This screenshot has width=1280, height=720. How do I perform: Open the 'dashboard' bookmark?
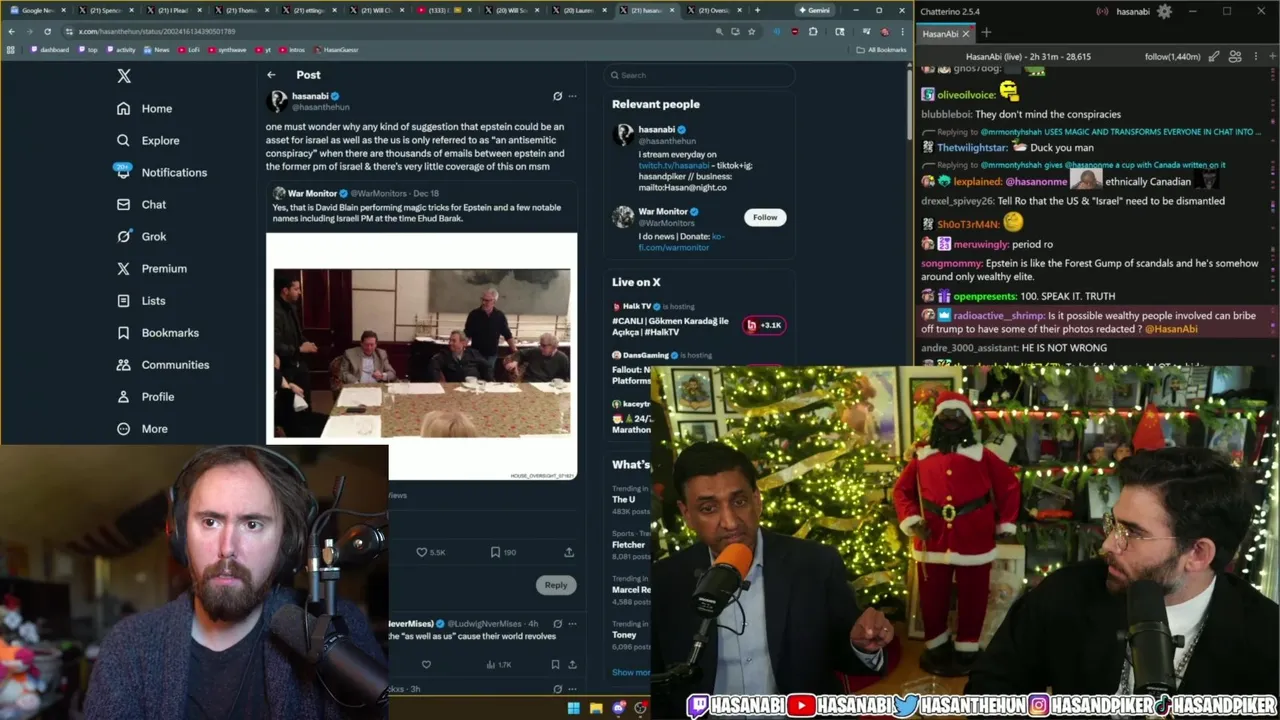[50, 49]
